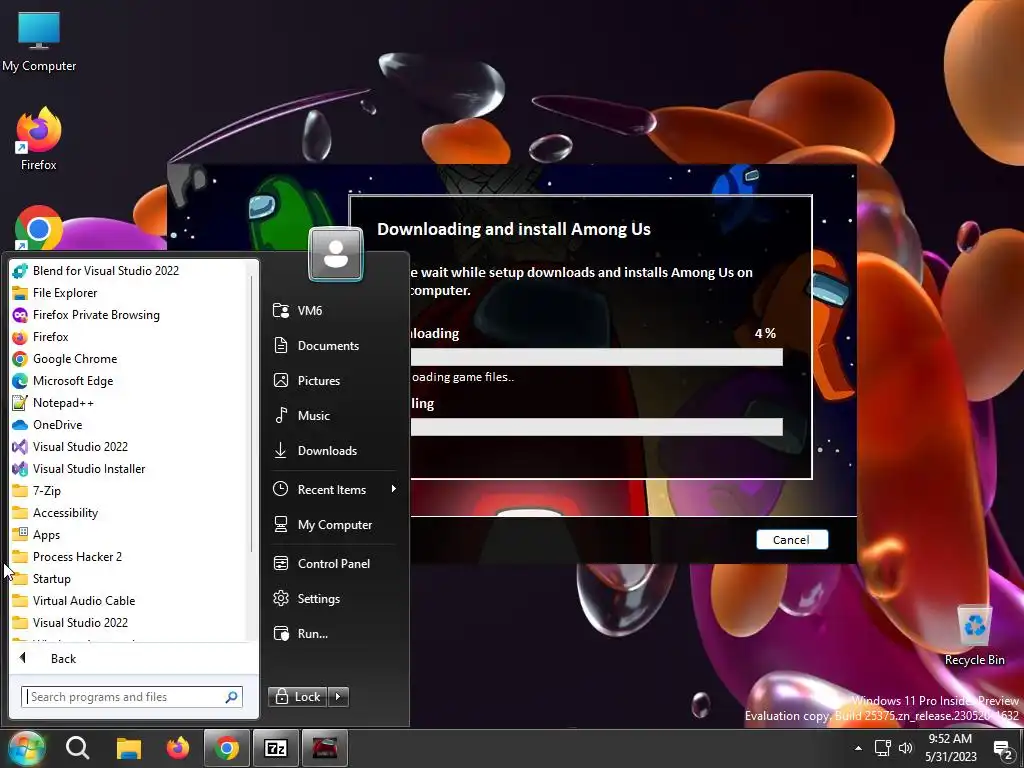Viewport: 1024px width, 768px height.
Task: Open Downloads from the start menu
Action: (334, 451)
